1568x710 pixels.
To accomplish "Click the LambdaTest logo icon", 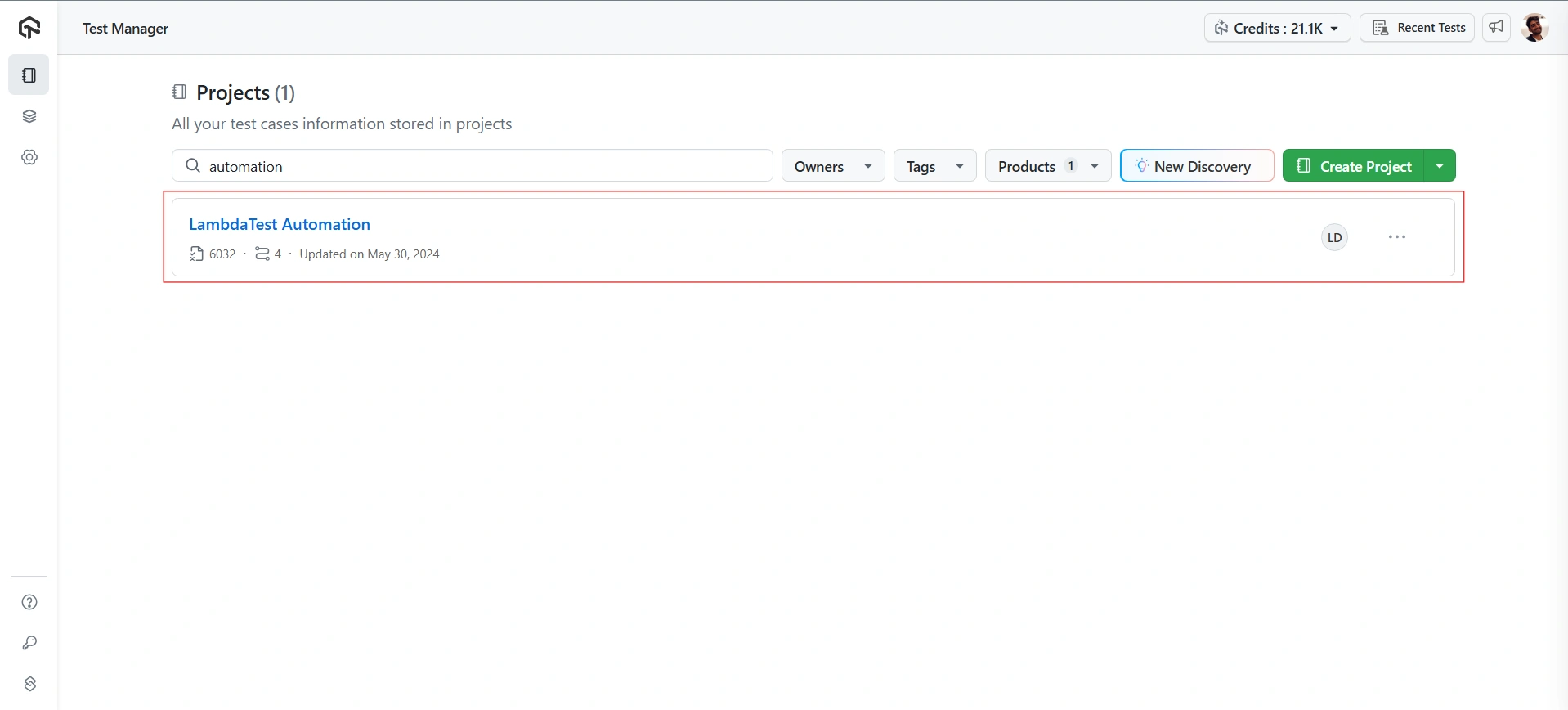I will coord(29,28).
